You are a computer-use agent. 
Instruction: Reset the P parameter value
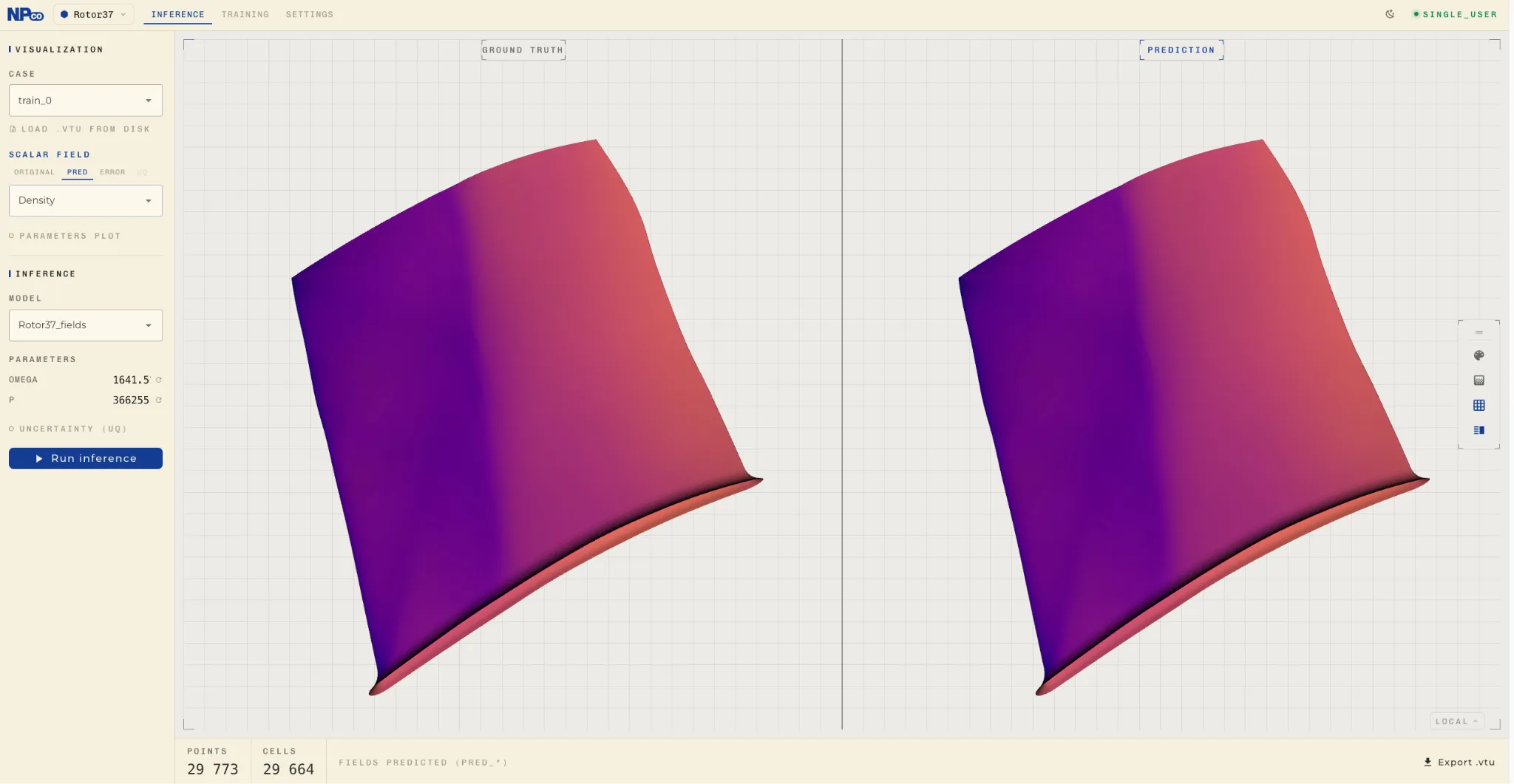[x=159, y=400]
